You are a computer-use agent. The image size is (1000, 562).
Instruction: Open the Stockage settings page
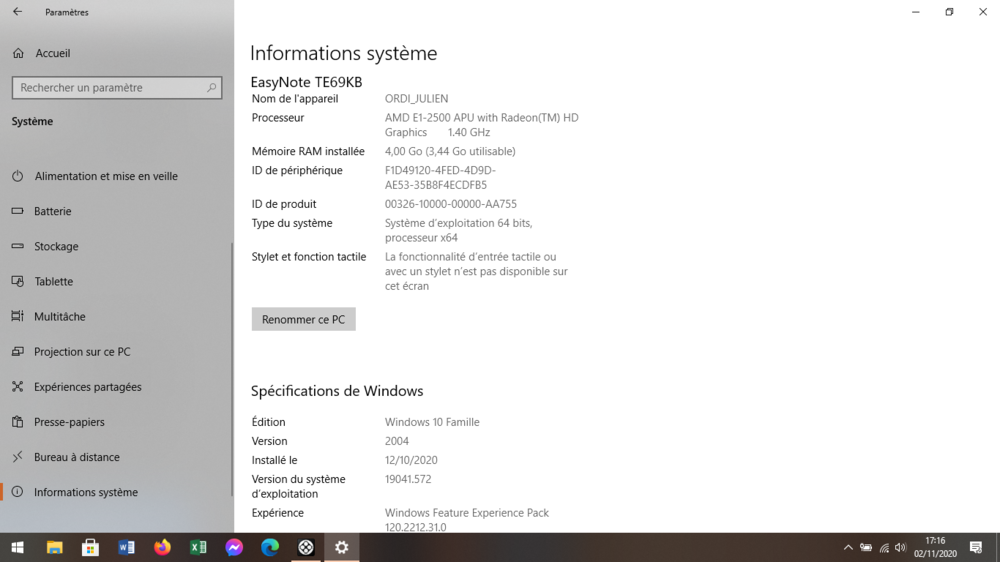point(56,246)
